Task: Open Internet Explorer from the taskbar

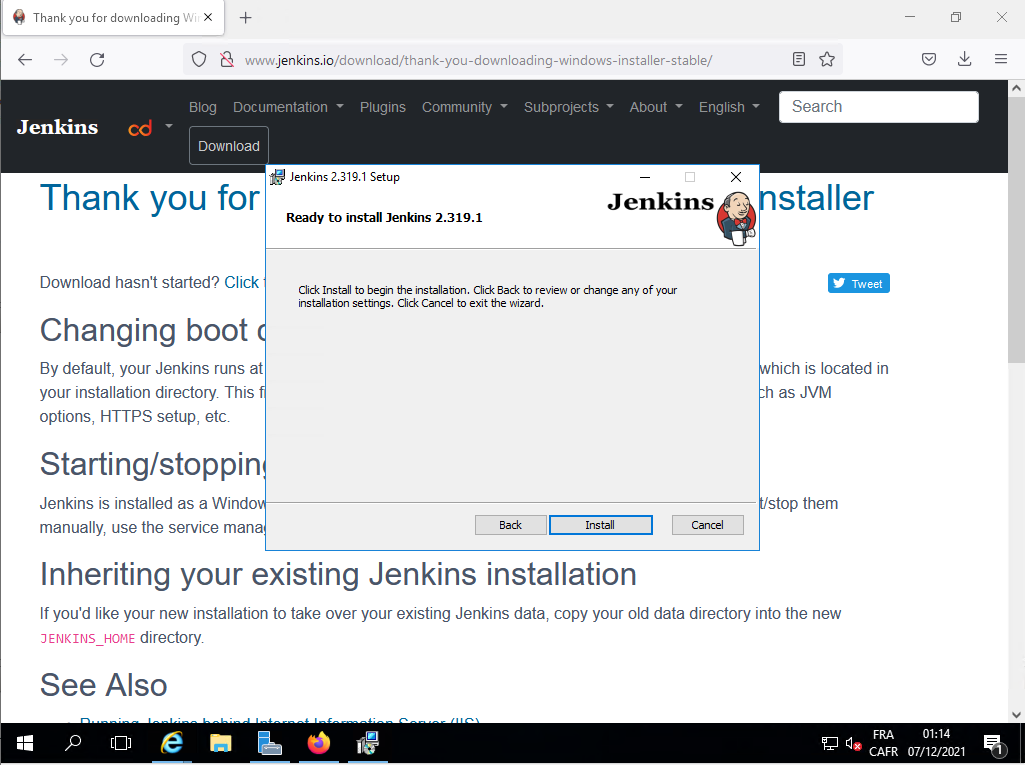Action: (x=172, y=743)
